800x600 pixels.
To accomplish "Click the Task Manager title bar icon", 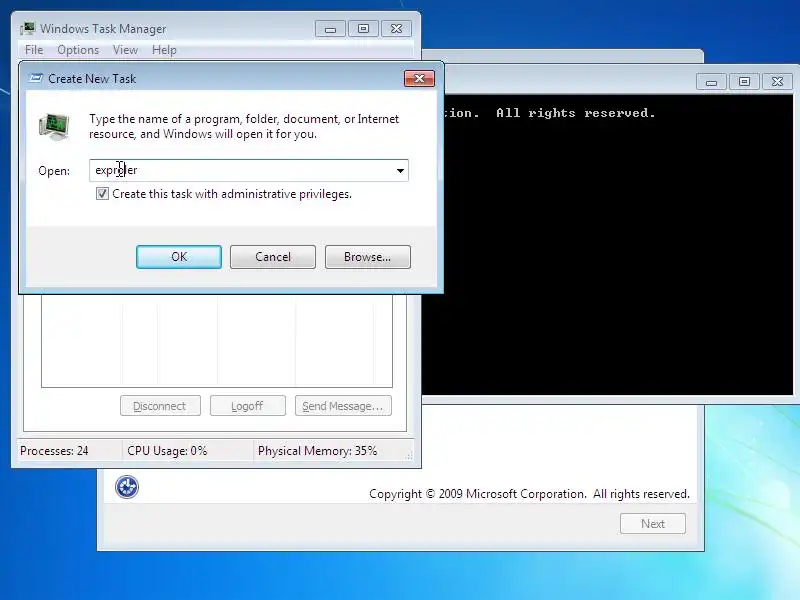I will (x=28, y=29).
